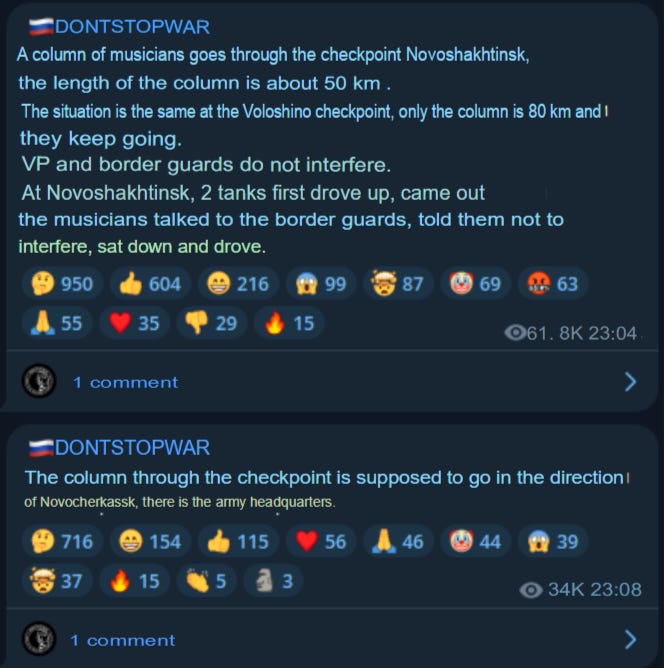Open commenter avatar on first post
This screenshot has height=668, width=664.
[x=39, y=380]
